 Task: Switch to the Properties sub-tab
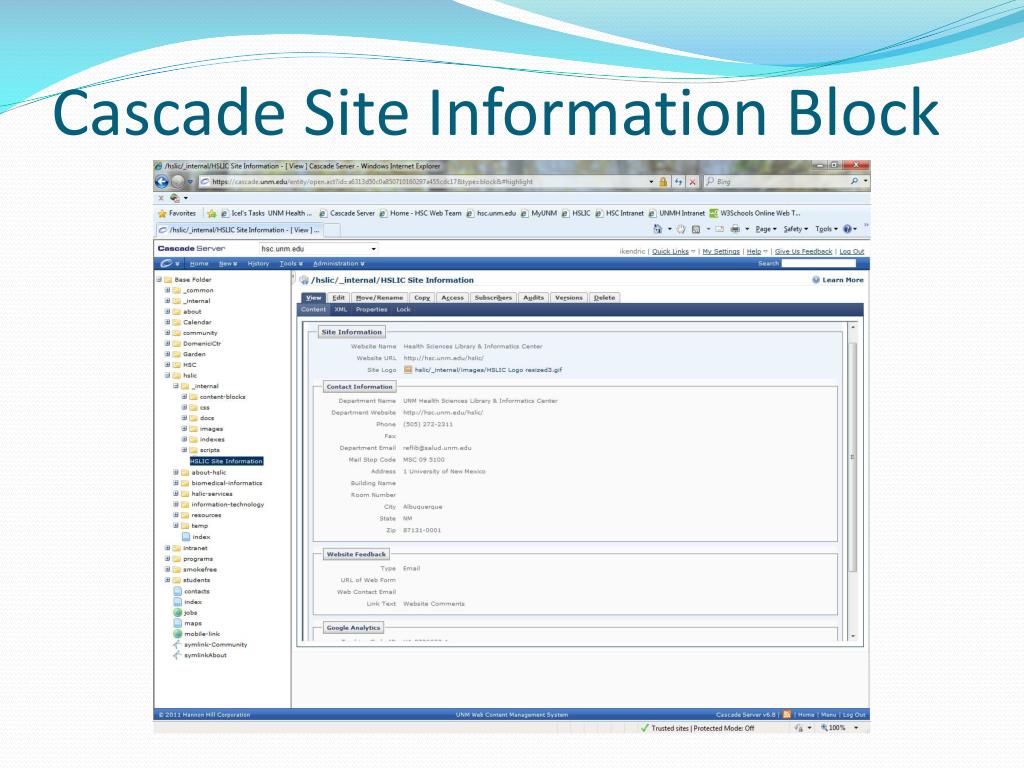click(372, 310)
